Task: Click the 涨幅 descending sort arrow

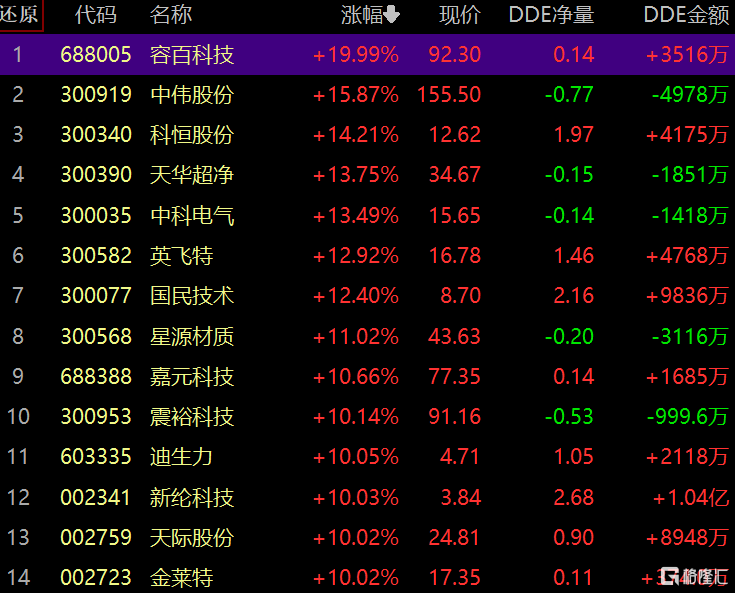Action: click(392, 15)
